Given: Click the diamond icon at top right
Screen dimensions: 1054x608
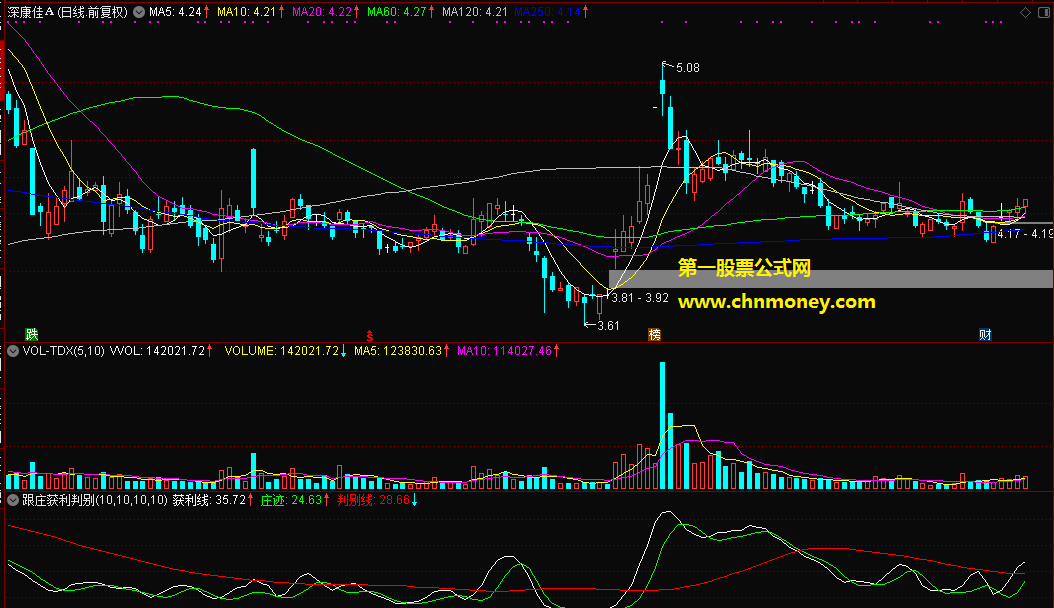Looking at the screenshot, I should click(1025, 12).
